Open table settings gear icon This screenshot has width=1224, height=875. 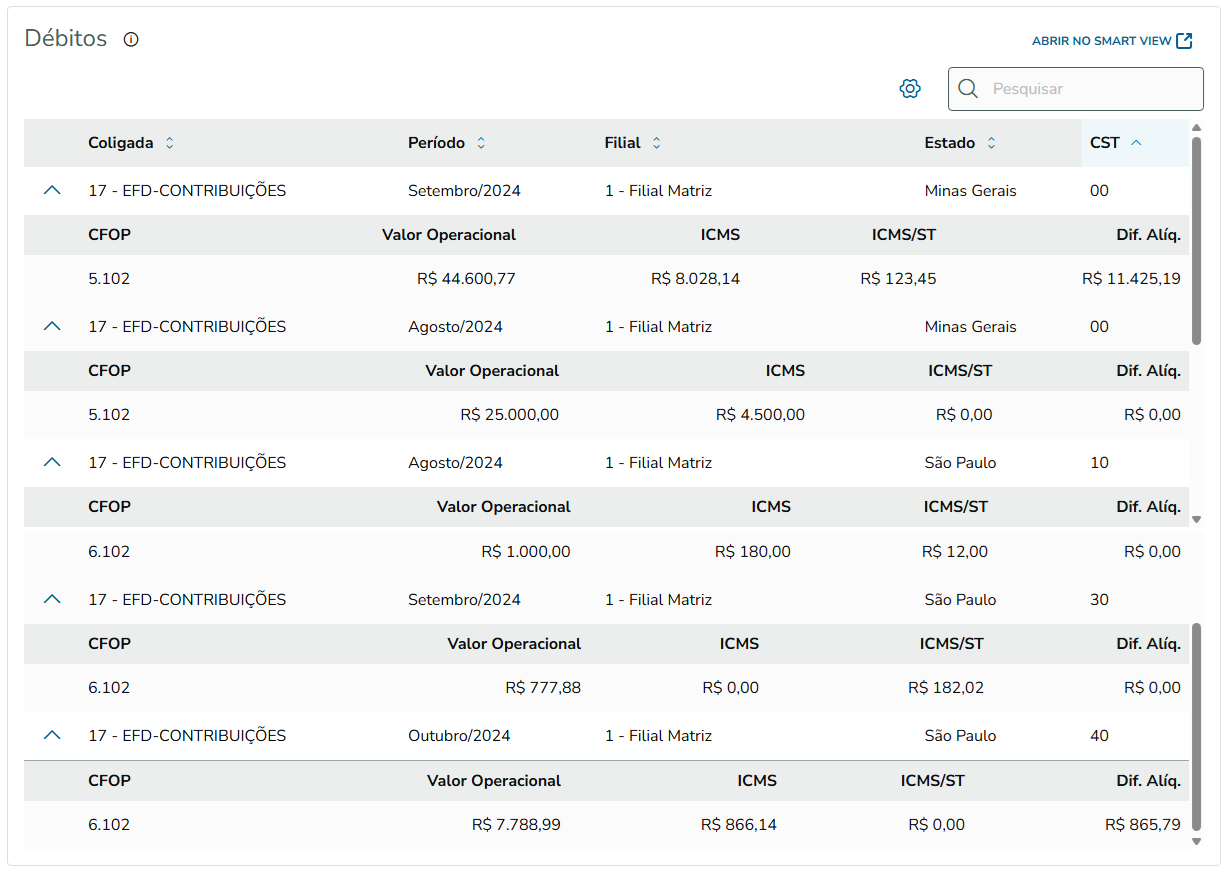tap(910, 89)
